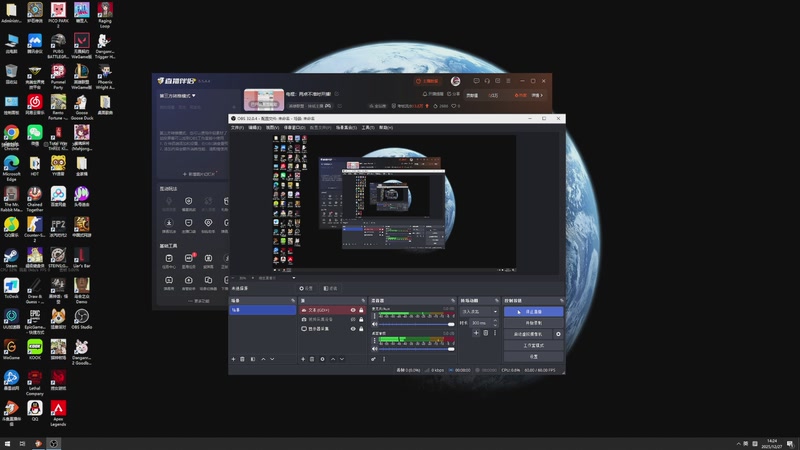Open virtual camera settings gear in Controls
Image resolution: width=800 pixels, height=450 pixels.
point(558,334)
